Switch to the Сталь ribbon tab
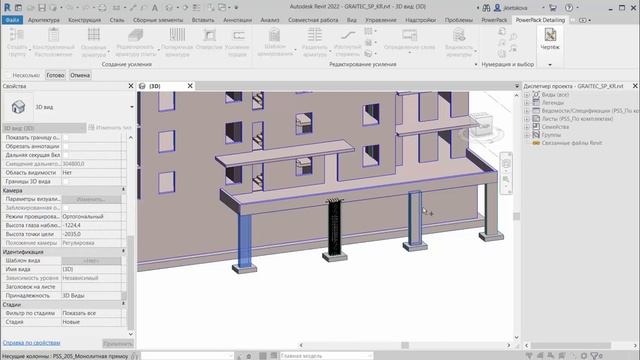The height and width of the screenshot is (360, 640). click(117, 20)
